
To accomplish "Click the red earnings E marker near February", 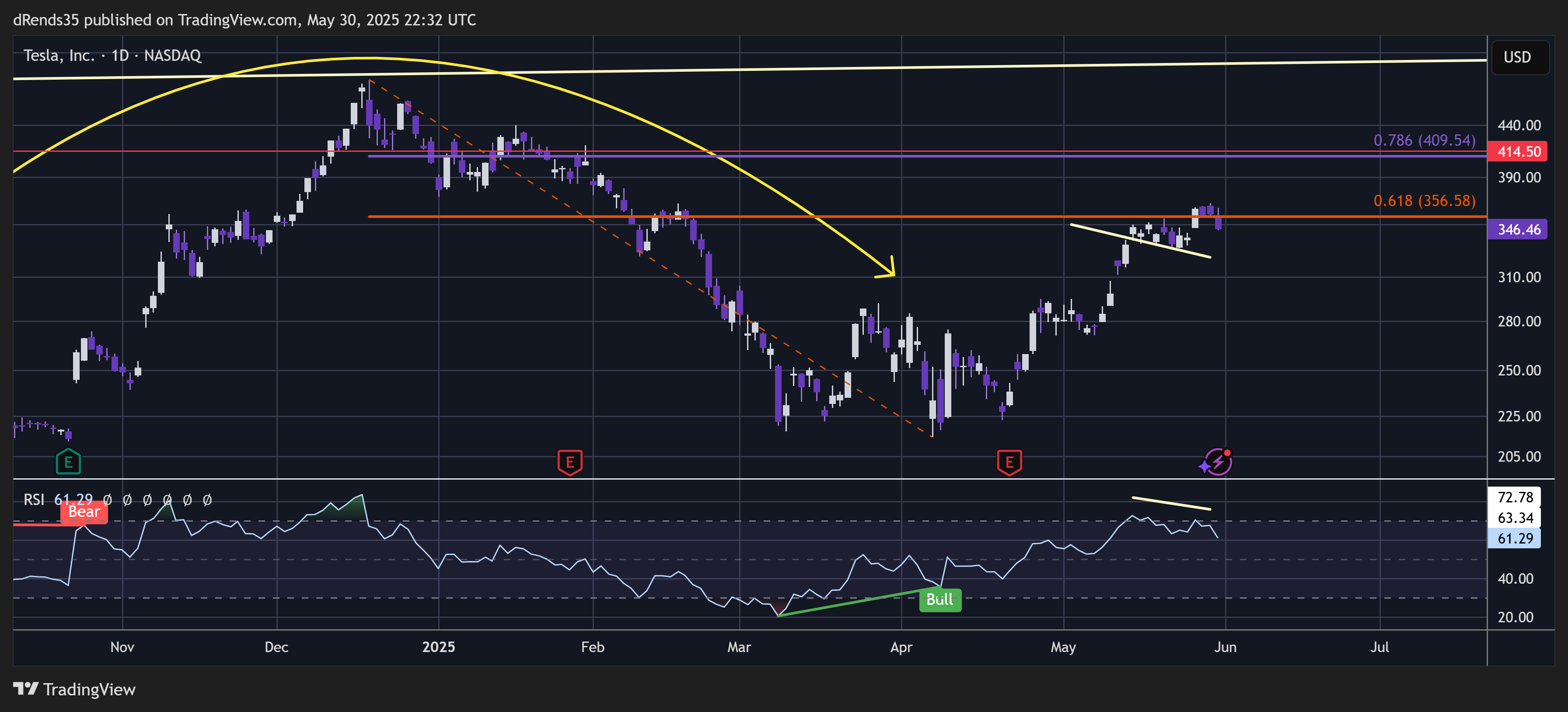I will click(x=570, y=462).
